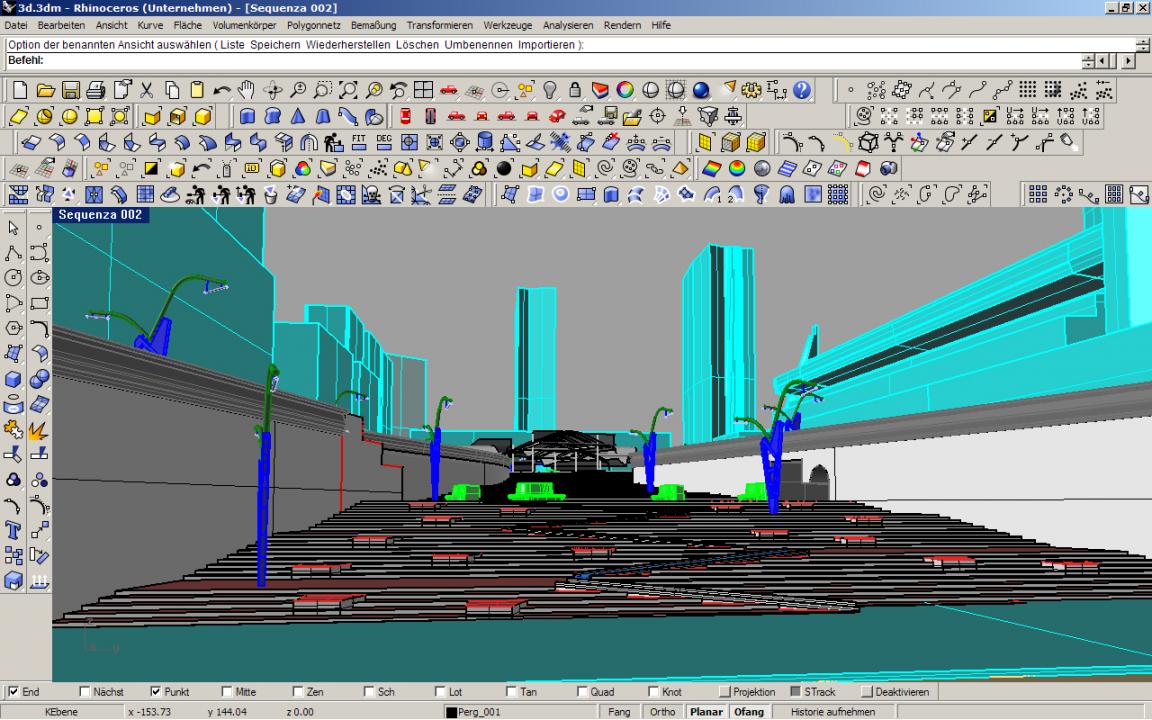
Task: Check the Quad object snap box
Action: (x=582, y=692)
